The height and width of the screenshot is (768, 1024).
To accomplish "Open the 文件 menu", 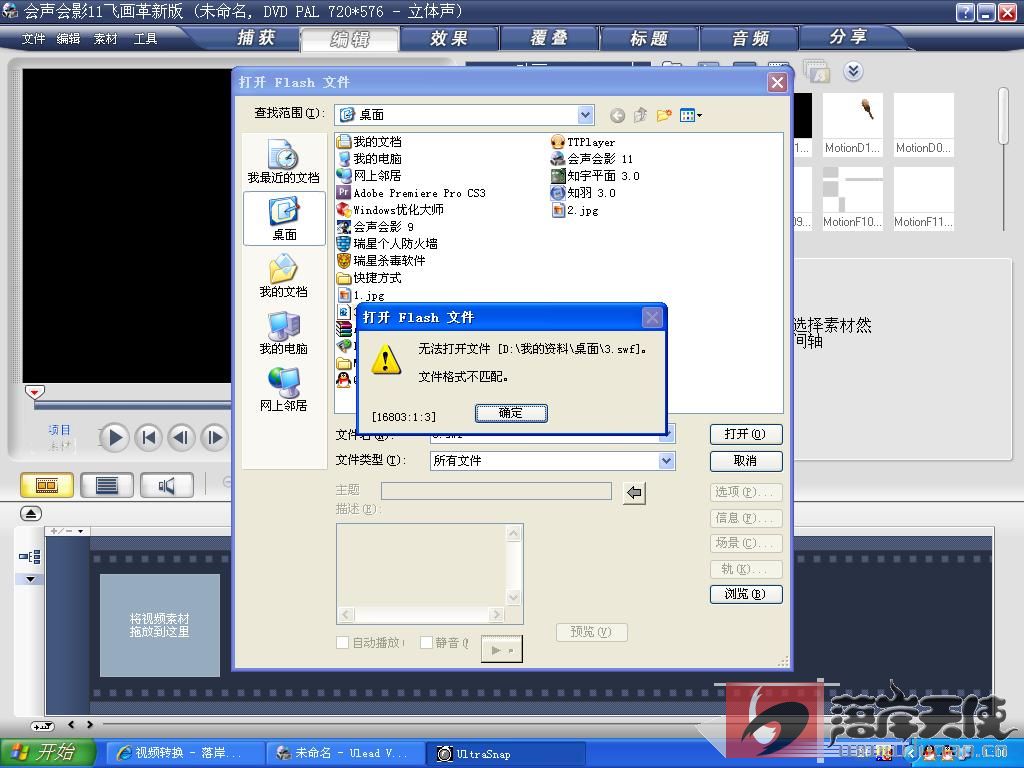I will point(33,39).
